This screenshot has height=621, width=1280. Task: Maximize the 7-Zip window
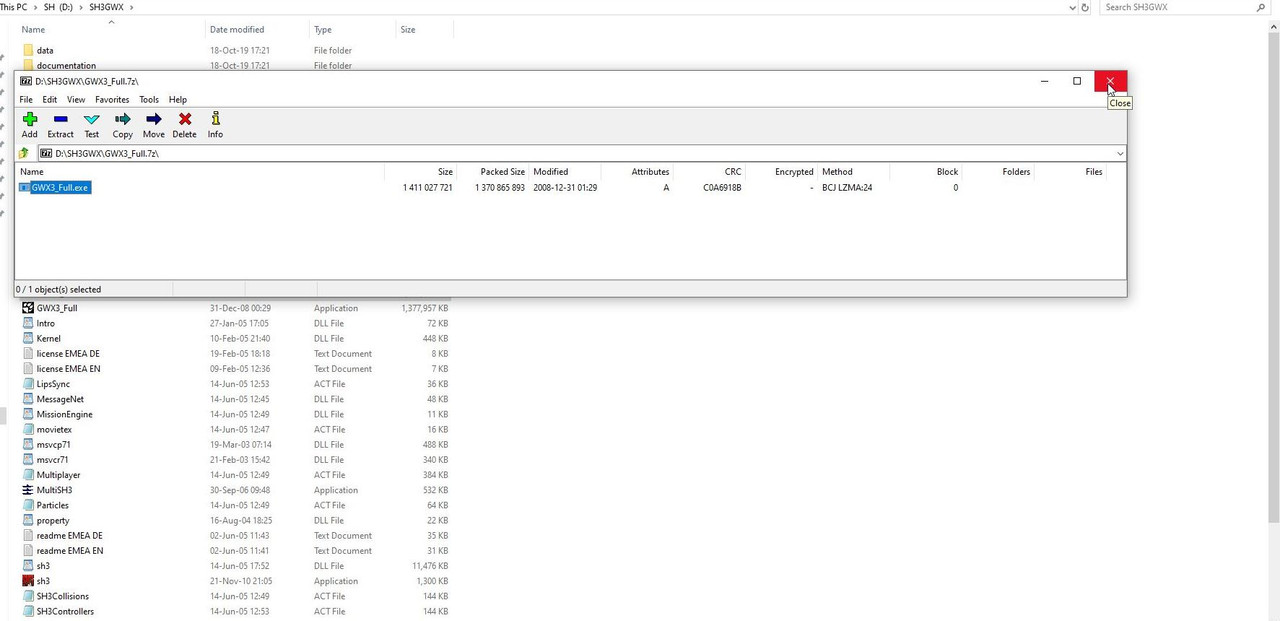tap(1077, 81)
